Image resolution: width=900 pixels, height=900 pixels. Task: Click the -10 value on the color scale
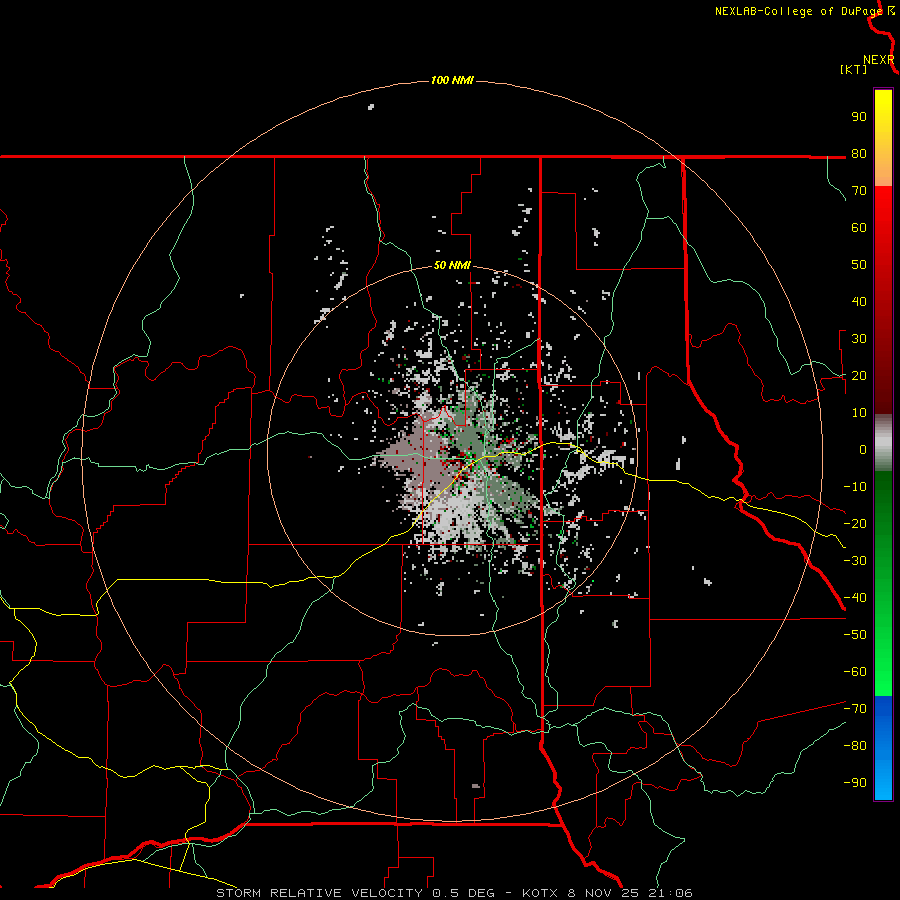pos(855,487)
